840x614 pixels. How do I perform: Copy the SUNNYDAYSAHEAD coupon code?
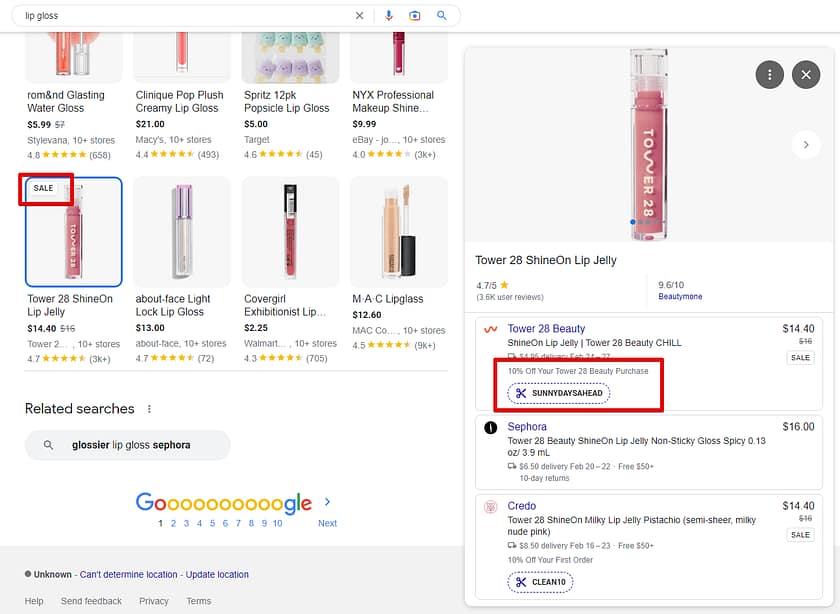(558, 393)
